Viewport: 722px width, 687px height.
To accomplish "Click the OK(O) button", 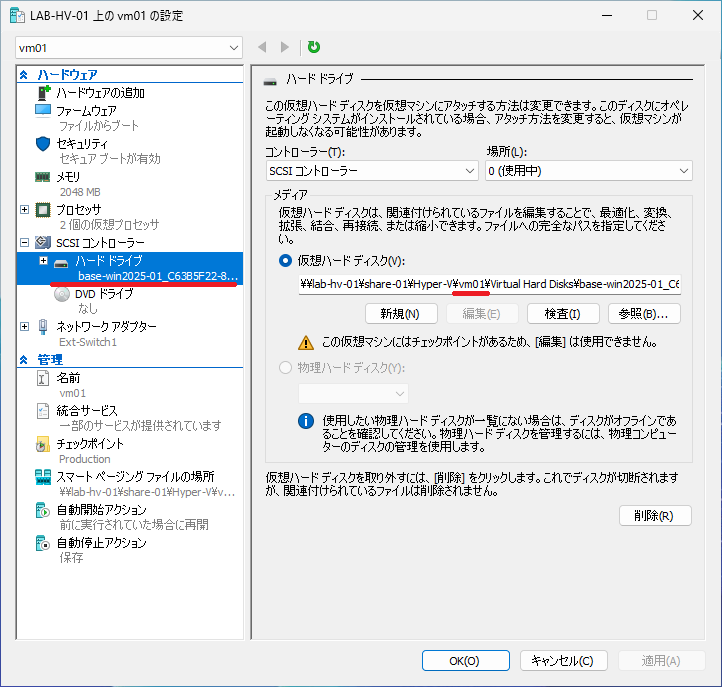I will pos(466,661).
